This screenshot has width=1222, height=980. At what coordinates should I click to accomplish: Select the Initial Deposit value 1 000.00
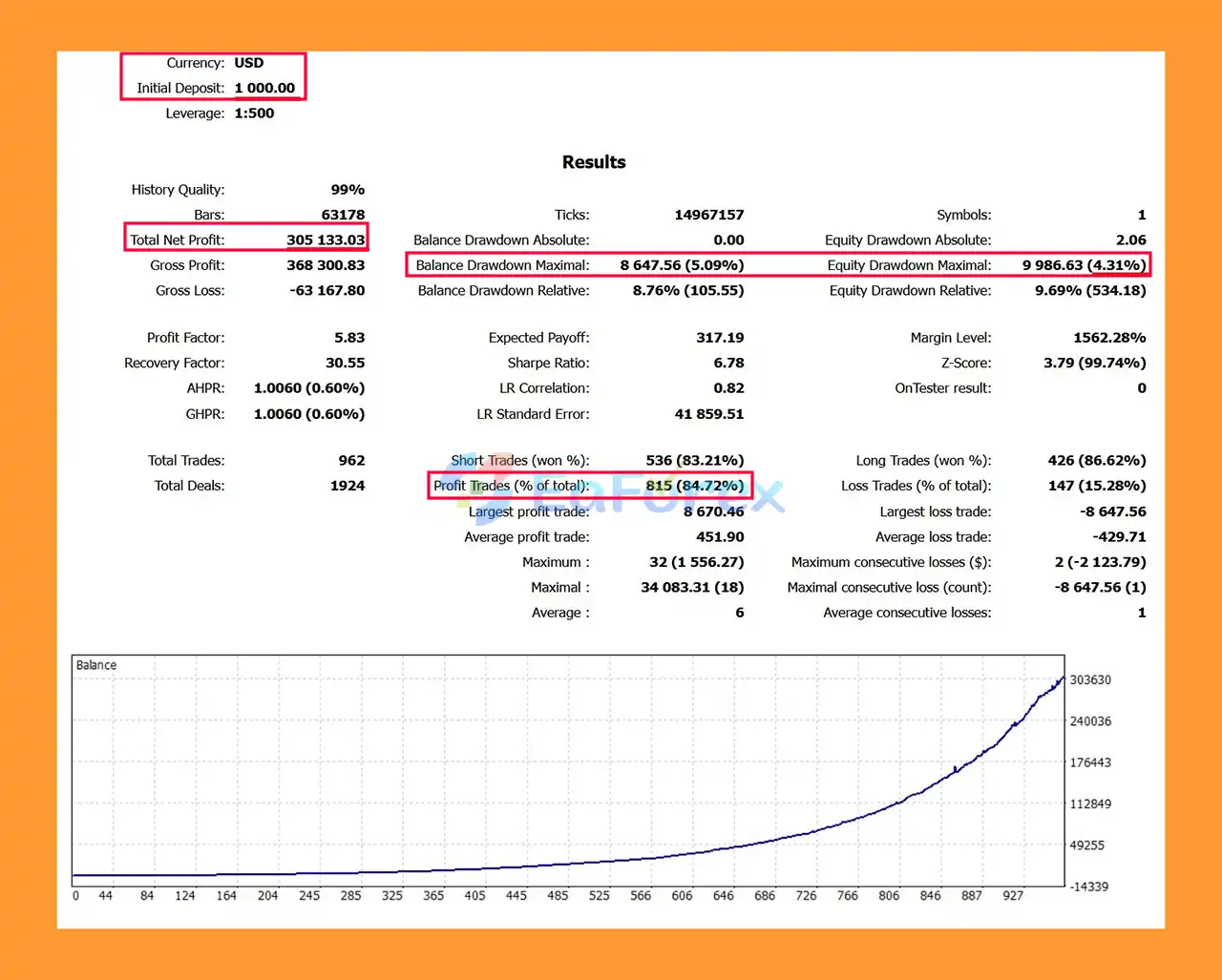coord(264,88)
